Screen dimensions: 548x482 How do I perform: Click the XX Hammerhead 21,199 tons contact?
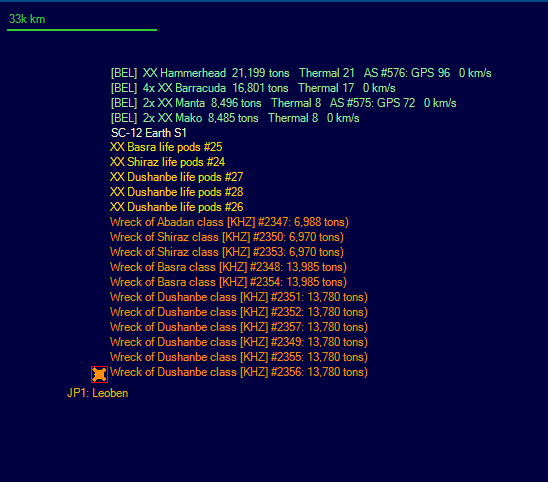[x=301, y=73]
